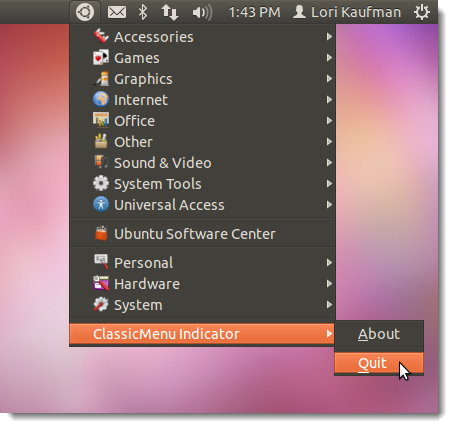
Task: Open the sound volume indicator
Action: [x=202, y=13]
